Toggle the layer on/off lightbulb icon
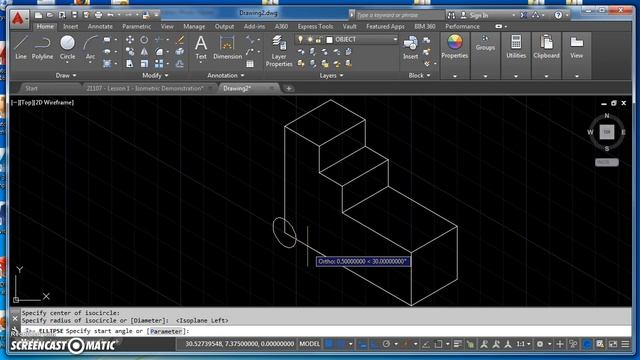Viewport: 640px width, 360px height. tap(300, 39)
